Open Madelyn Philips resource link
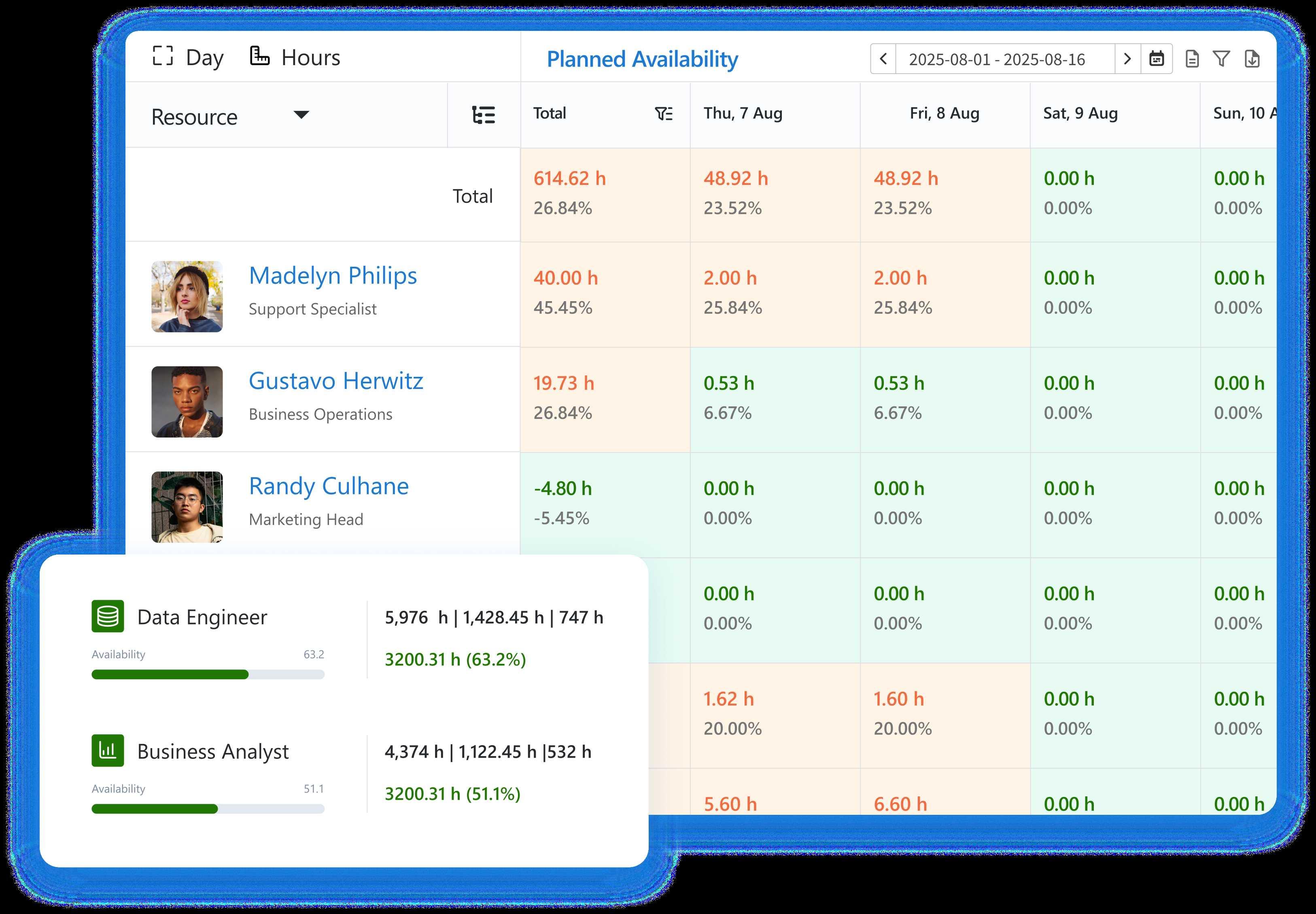Screen dimensions: 1316x914 tap(333, 276)
